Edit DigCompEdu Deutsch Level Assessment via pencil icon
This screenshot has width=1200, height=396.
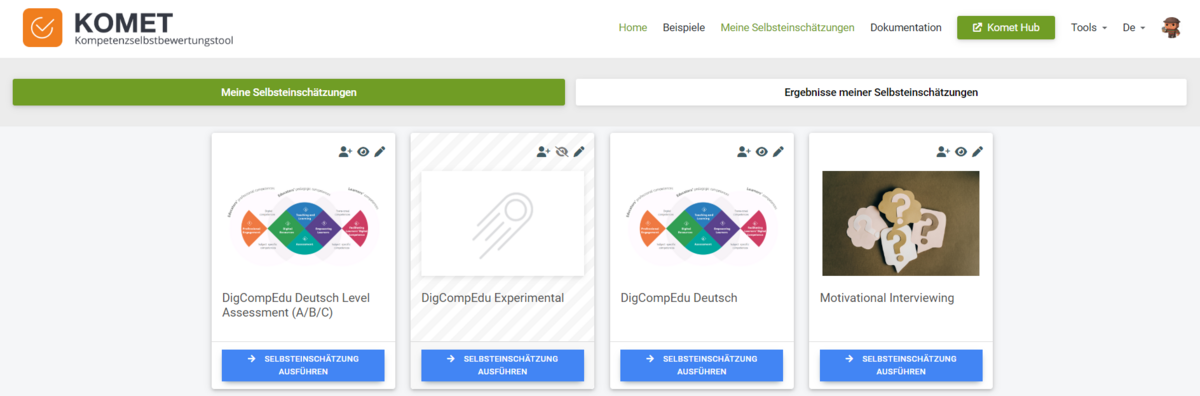coord(380,152)
